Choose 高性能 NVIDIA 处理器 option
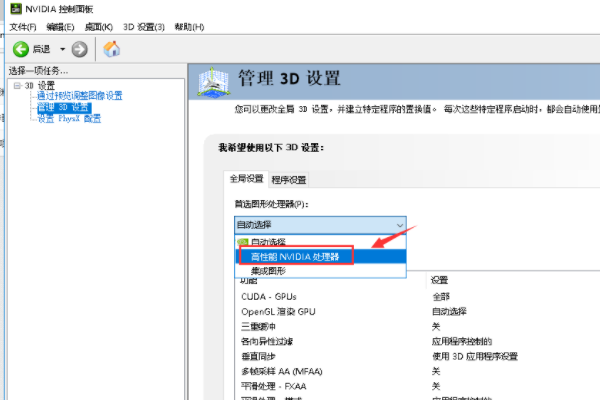This screenshot has height=400, width=600. coord(295,257)
